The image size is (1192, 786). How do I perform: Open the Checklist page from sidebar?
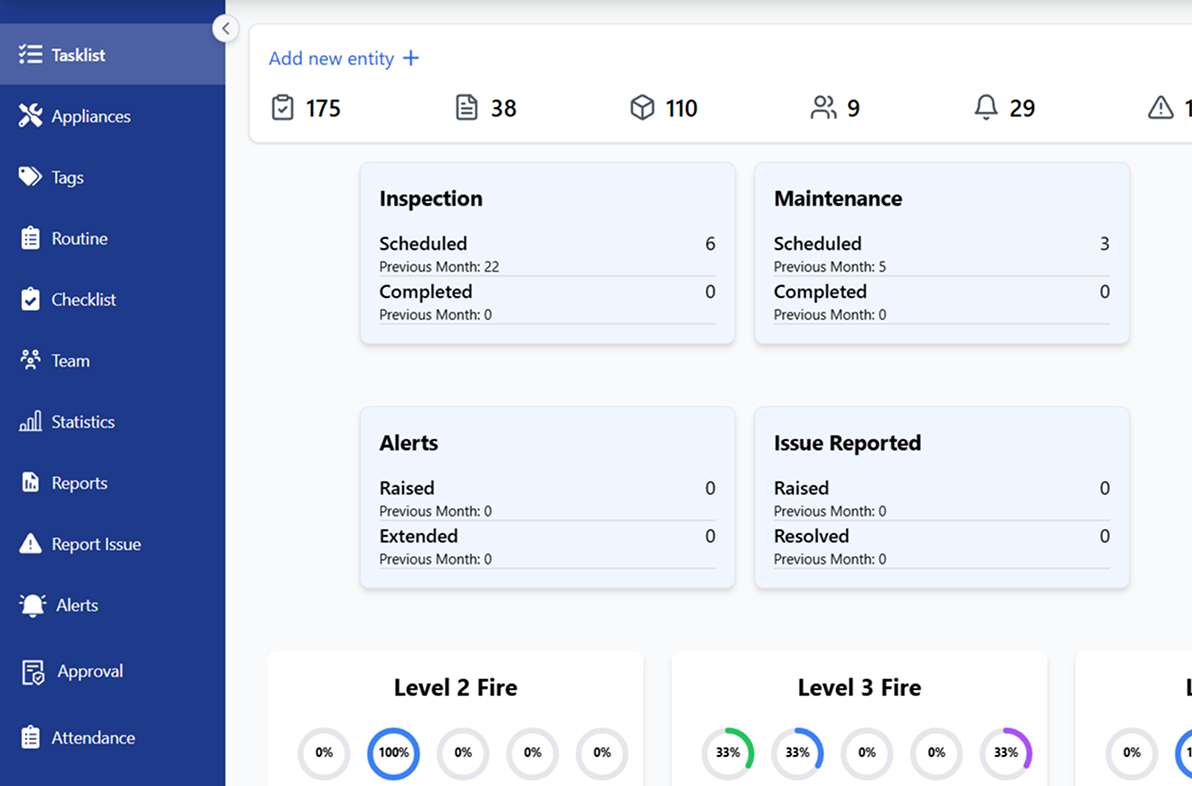pos(83,300)
